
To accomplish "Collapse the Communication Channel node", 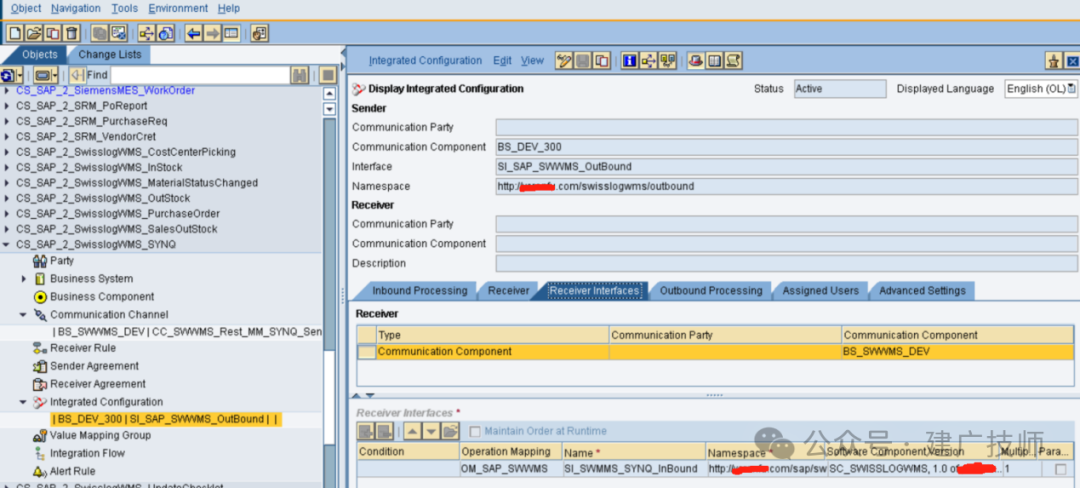I will (x=23, y=315).
